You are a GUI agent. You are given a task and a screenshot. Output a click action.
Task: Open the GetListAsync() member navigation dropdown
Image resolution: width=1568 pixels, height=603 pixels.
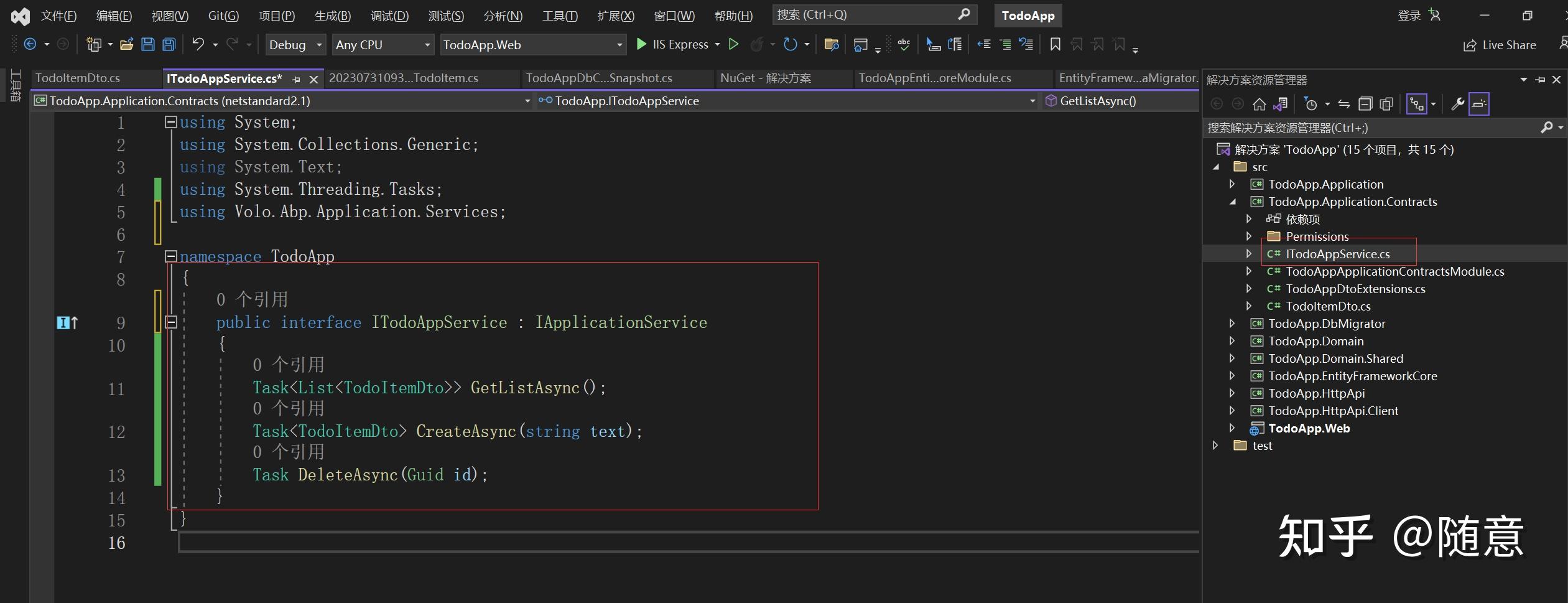pos(1120,101)
